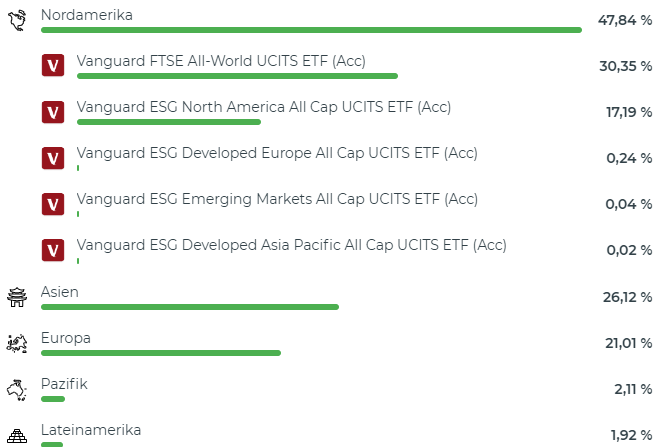Open Vanguard FTSE All-World UCITS ETF link
658x447 pixels.
pyautogui.click(x=221, y=61)
